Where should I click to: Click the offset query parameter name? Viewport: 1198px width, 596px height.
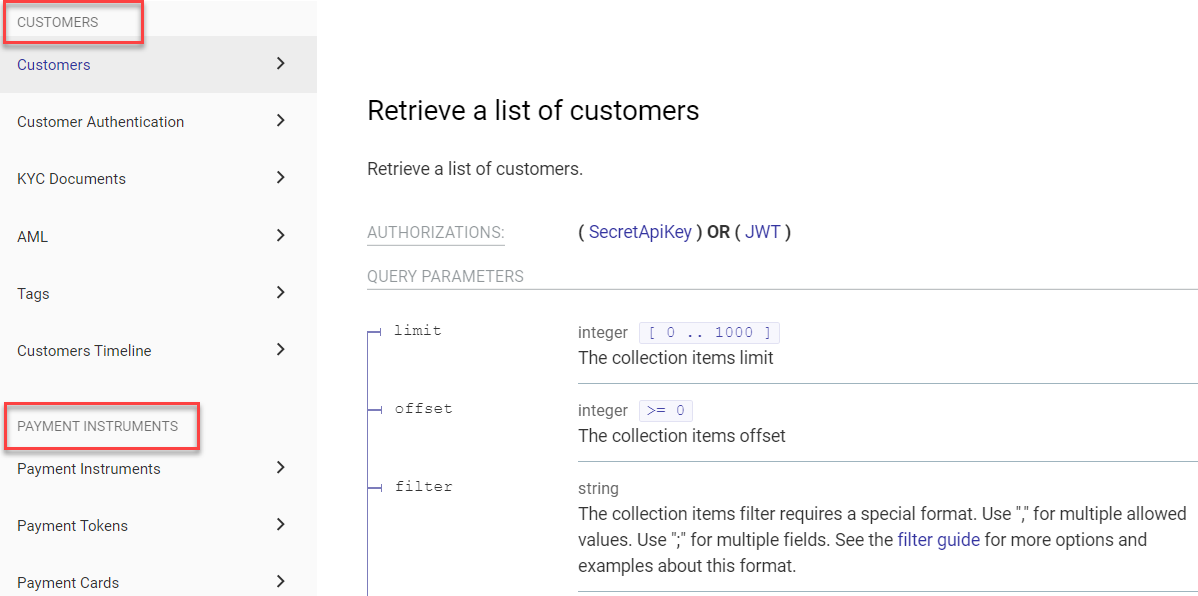pyautogui.click(x=422, y=408)
